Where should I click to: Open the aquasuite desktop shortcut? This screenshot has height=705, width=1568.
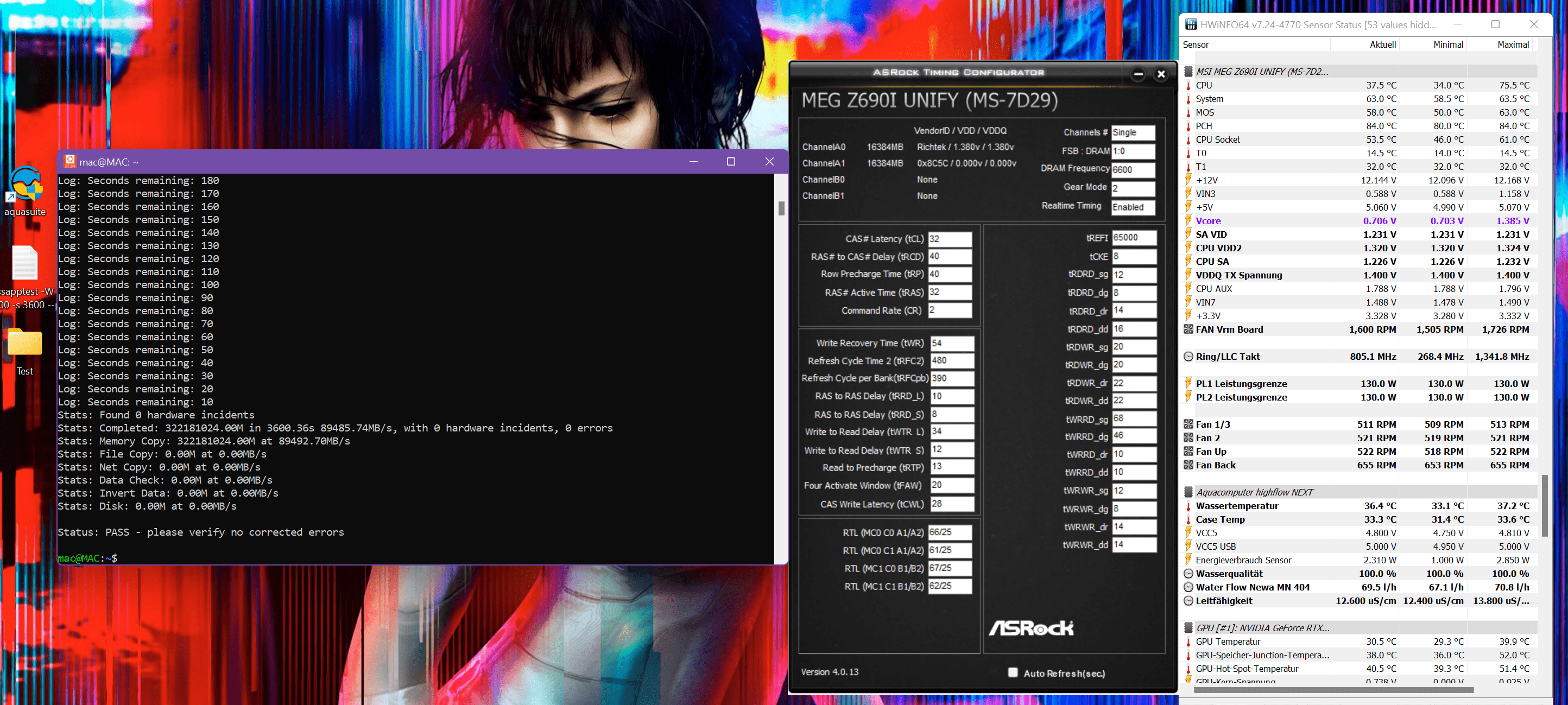tap(24, 185)
